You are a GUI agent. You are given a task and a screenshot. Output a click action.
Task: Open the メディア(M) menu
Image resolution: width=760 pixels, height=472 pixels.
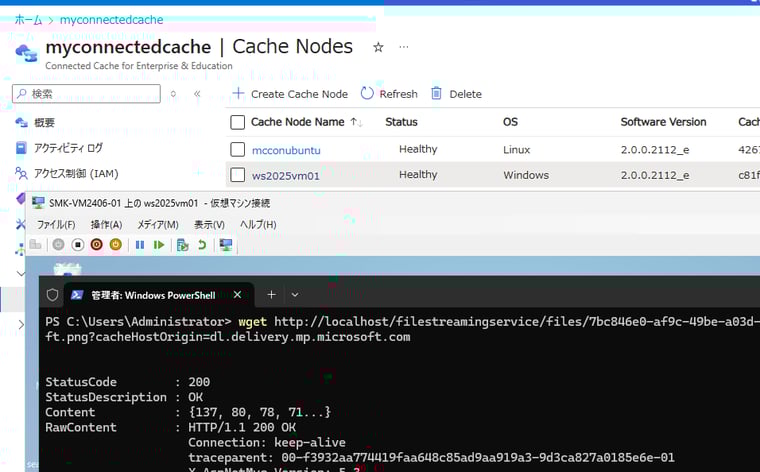pyautogui.click(x=158, y=224)
